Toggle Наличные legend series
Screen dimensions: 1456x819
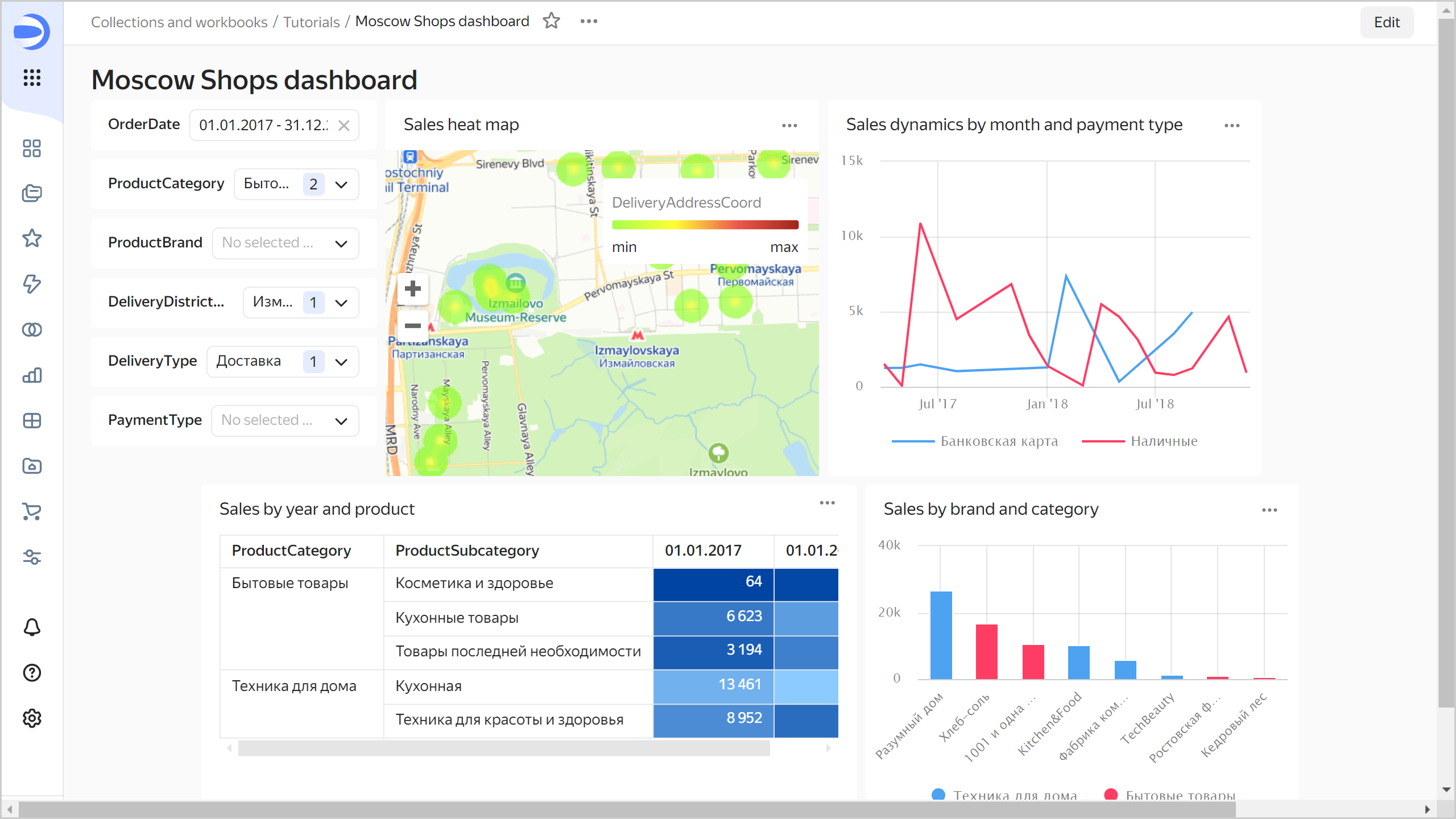[x=1164, y=441]
